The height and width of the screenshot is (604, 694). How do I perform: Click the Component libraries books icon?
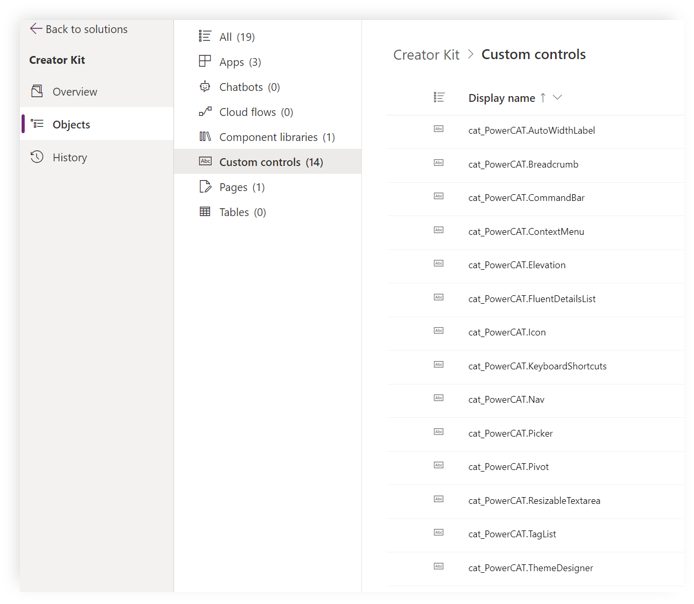[205, 136]
